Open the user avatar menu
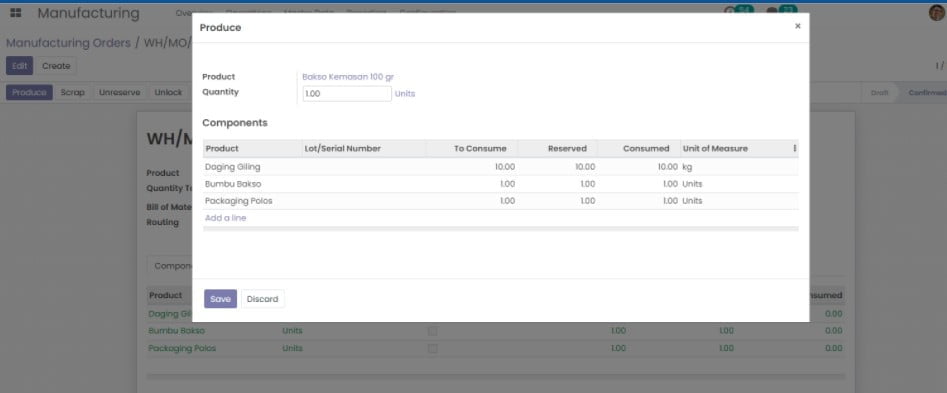Screen dimensions: 947x393 click(937, 13)
